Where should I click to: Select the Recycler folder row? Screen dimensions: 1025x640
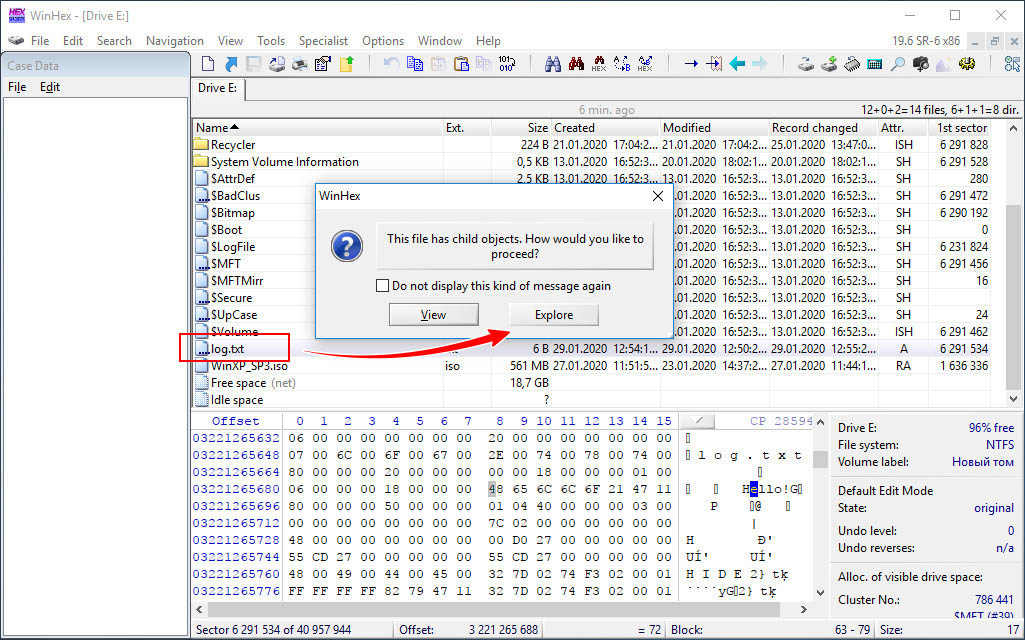click(592, 144)
